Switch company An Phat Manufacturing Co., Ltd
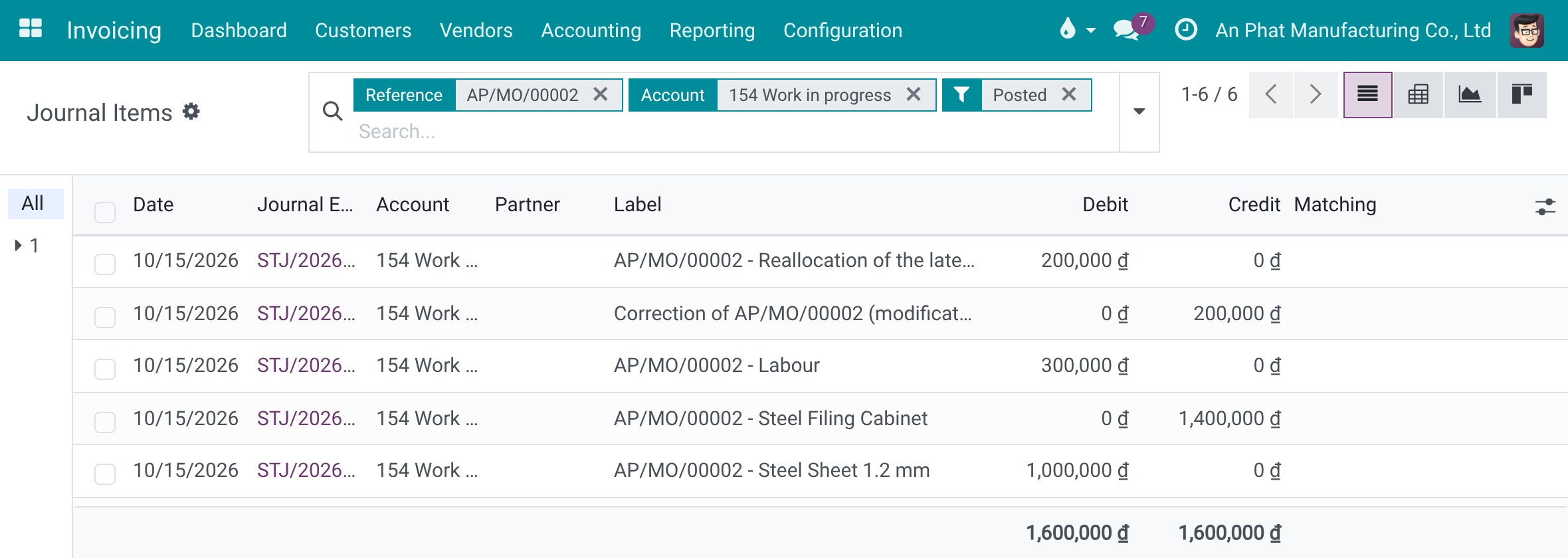Viewport: 1568px width, 558px height. point(1353,31)
